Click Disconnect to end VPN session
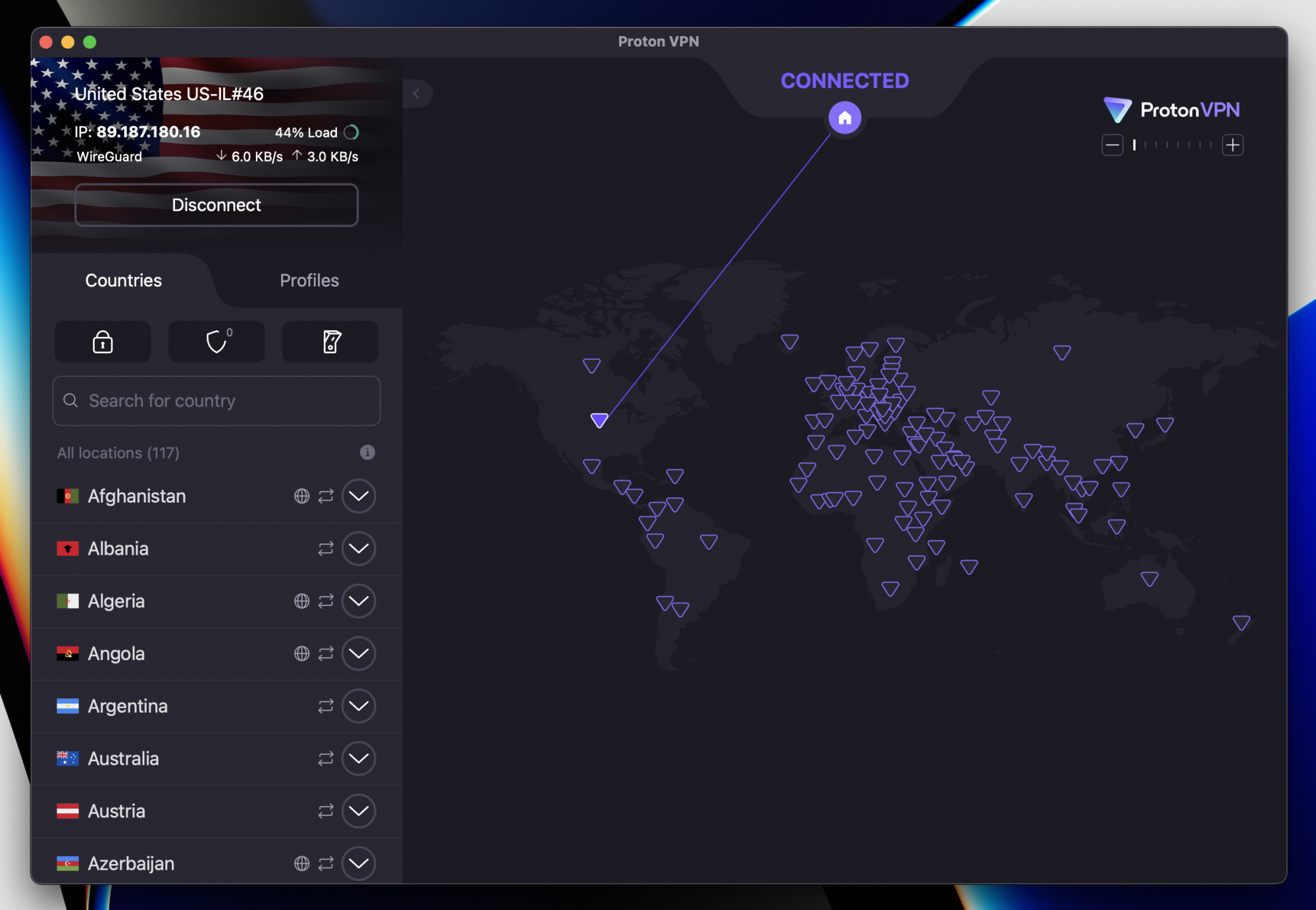This screenshot has height=910, width=1316. 216,204
